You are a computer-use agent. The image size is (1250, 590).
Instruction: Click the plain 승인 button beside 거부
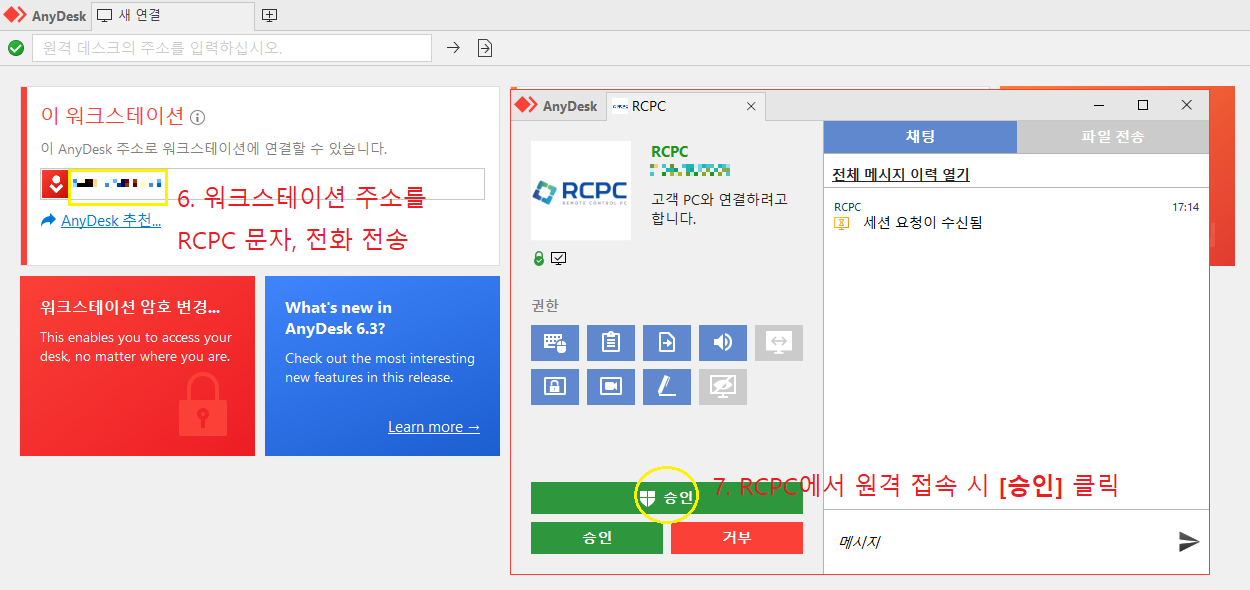tap(597, 538)
